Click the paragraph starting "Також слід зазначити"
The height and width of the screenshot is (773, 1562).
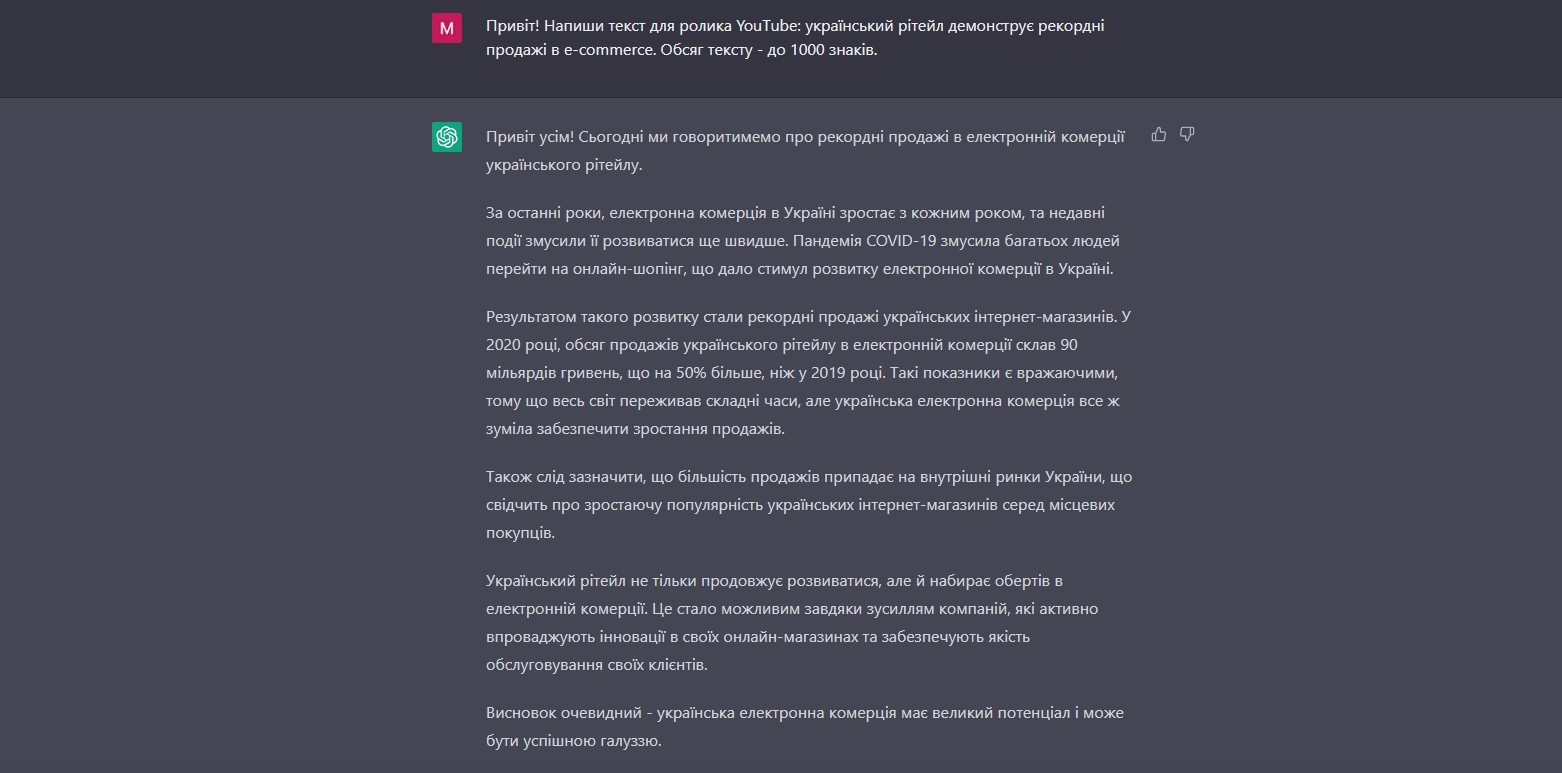[808, 505]
